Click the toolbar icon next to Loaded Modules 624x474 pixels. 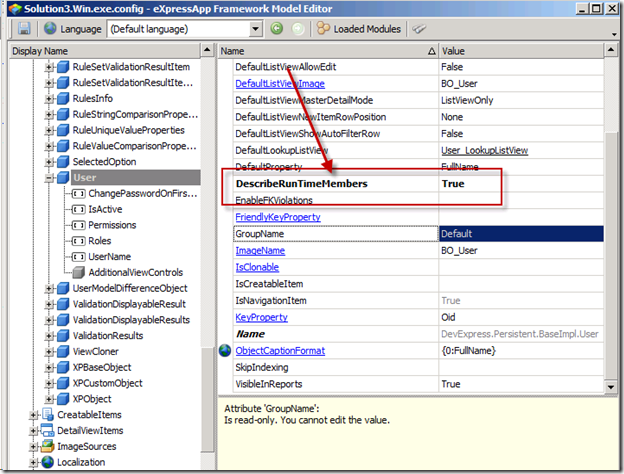(419, 29)
